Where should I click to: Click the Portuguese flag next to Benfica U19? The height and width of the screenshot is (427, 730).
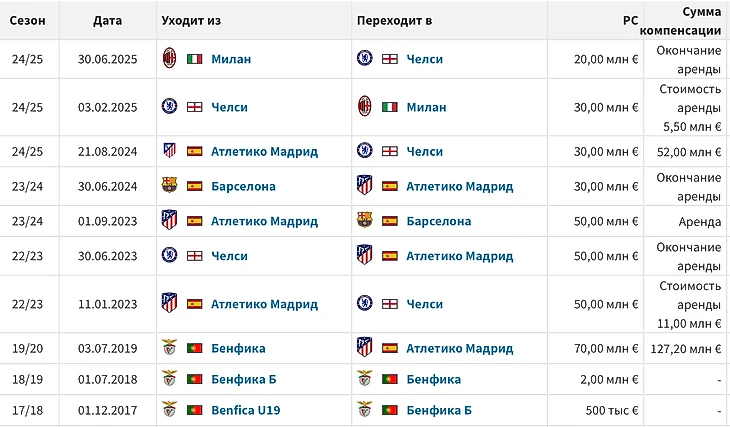(x=194, y=410)
